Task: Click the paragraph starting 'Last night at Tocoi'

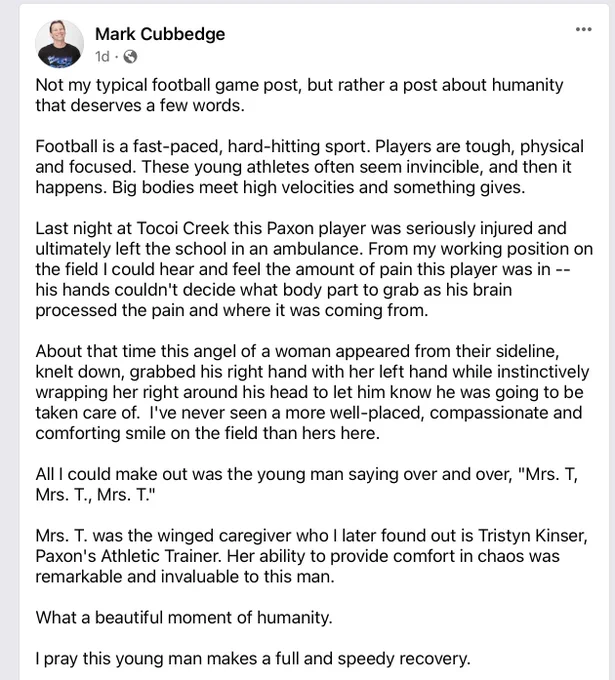Action: 314,269
